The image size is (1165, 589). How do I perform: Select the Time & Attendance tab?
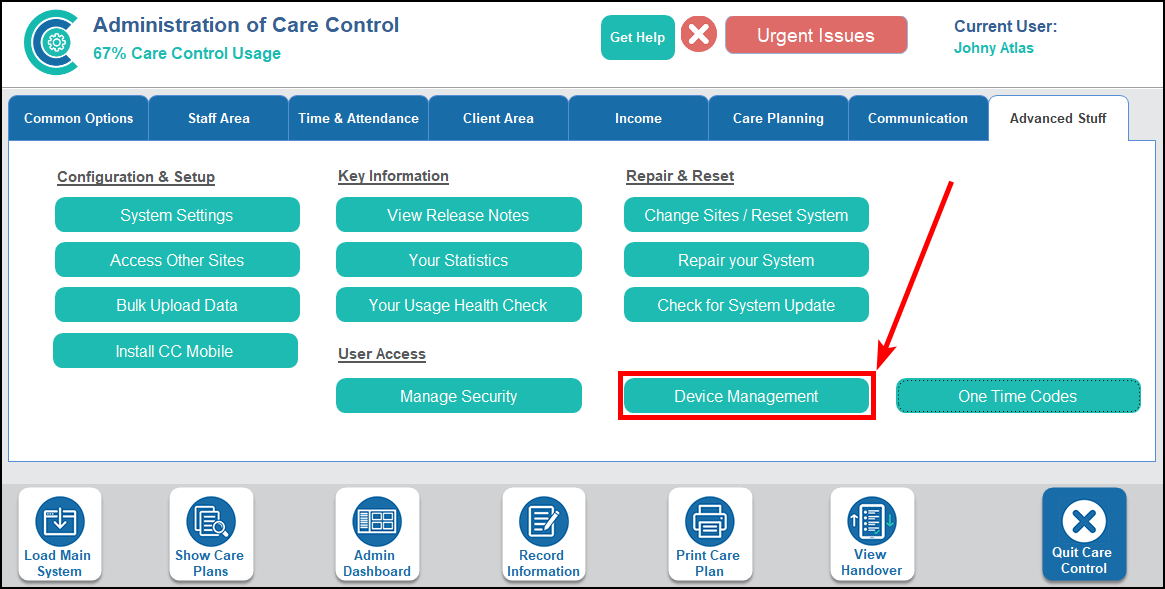click(x=358, y=118)
